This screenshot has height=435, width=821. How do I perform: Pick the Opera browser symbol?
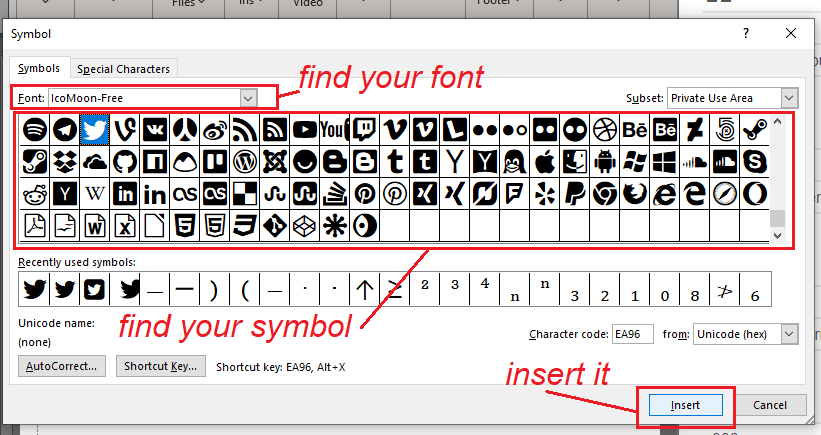tap(755, 194)
